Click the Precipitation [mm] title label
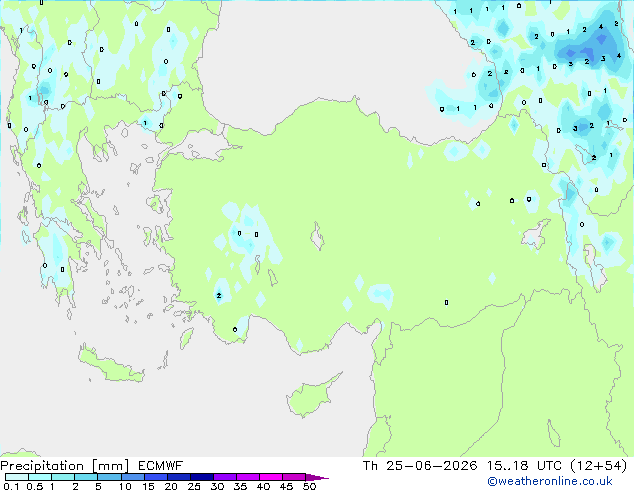This screenshot has height=490, width=634. tap(65, 466)
